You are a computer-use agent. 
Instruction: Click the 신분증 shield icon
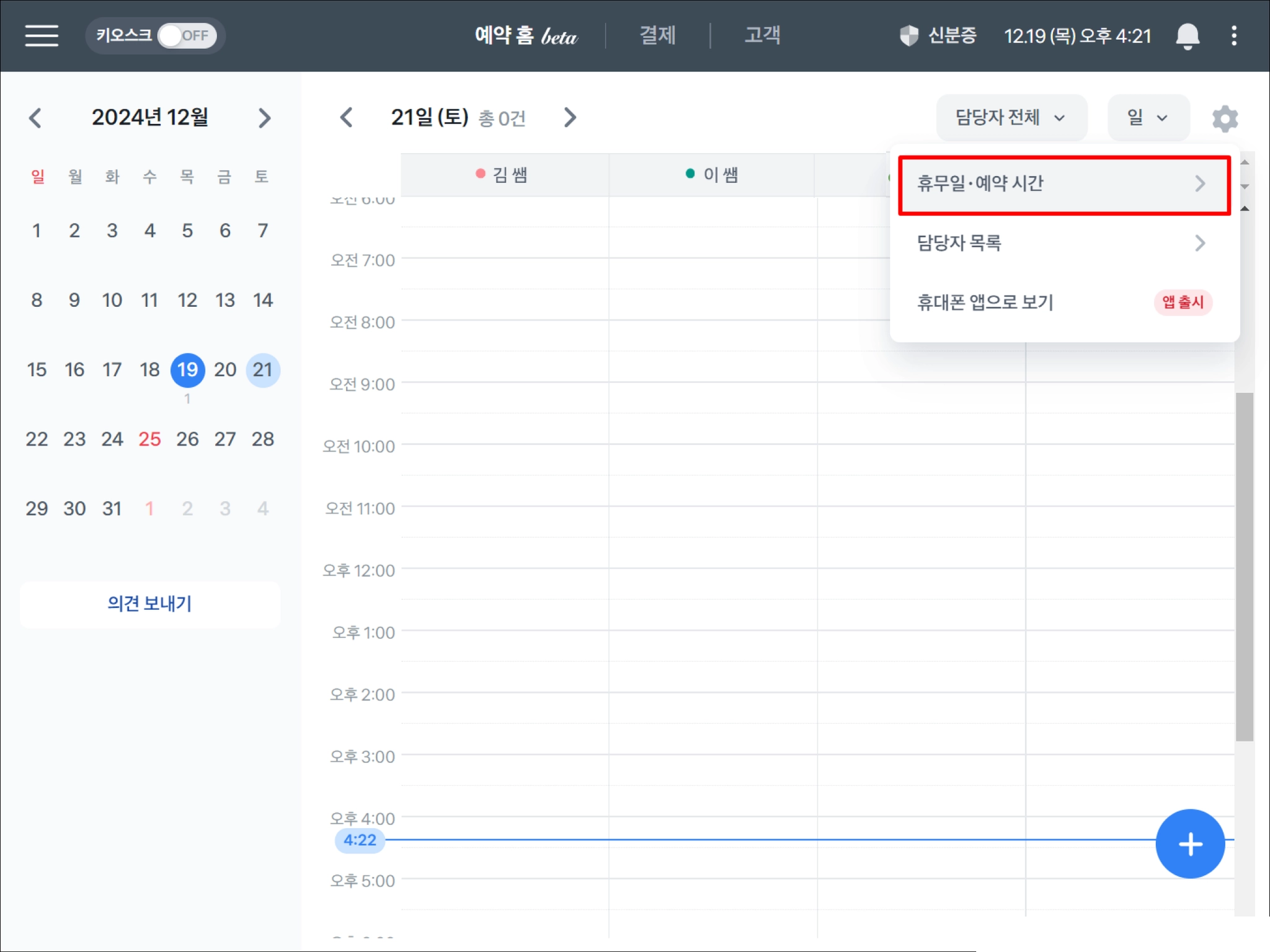coord(909,35)
